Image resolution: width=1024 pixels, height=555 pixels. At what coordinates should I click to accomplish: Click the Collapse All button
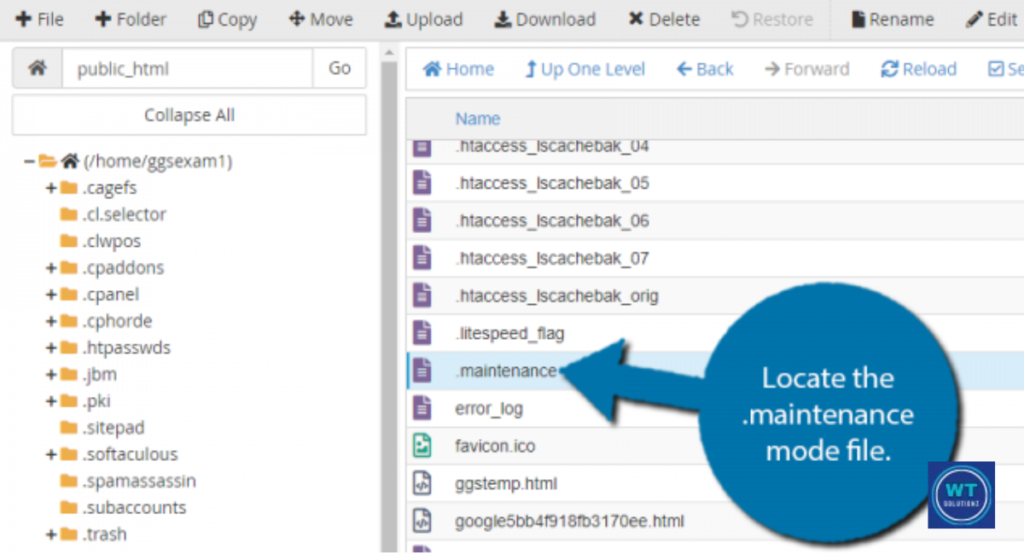[x=189, y=115]
